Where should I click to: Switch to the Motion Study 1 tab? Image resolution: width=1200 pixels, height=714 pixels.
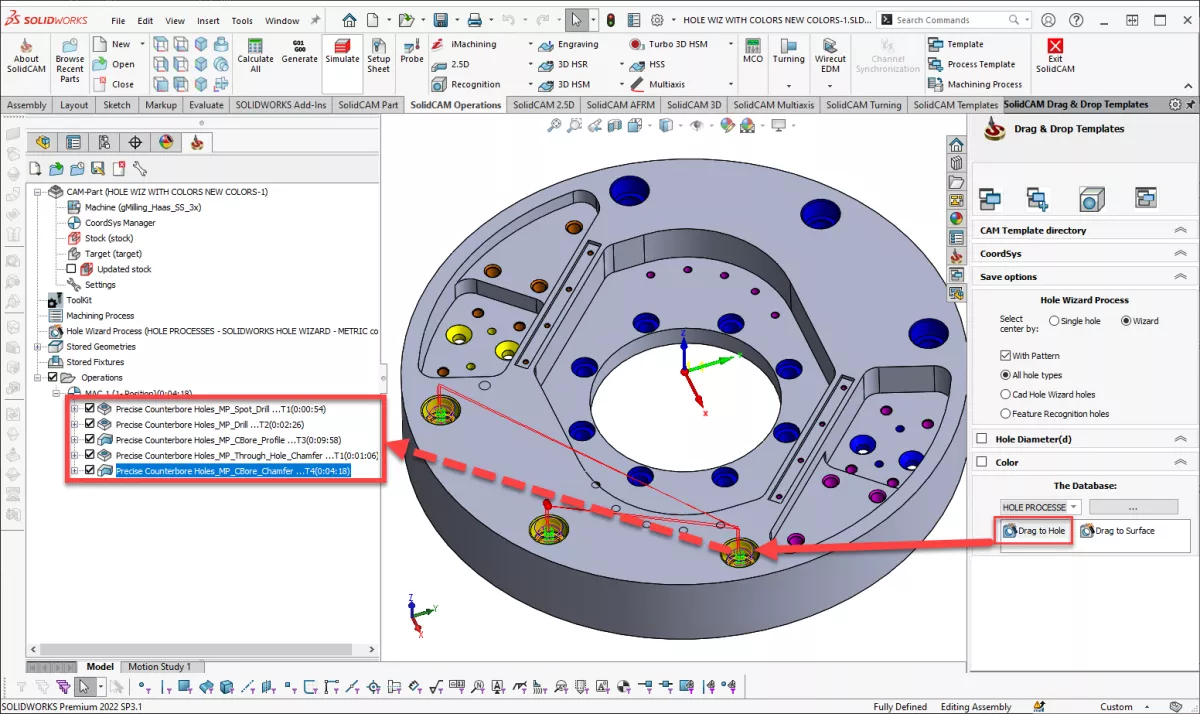tap(159, 666)
